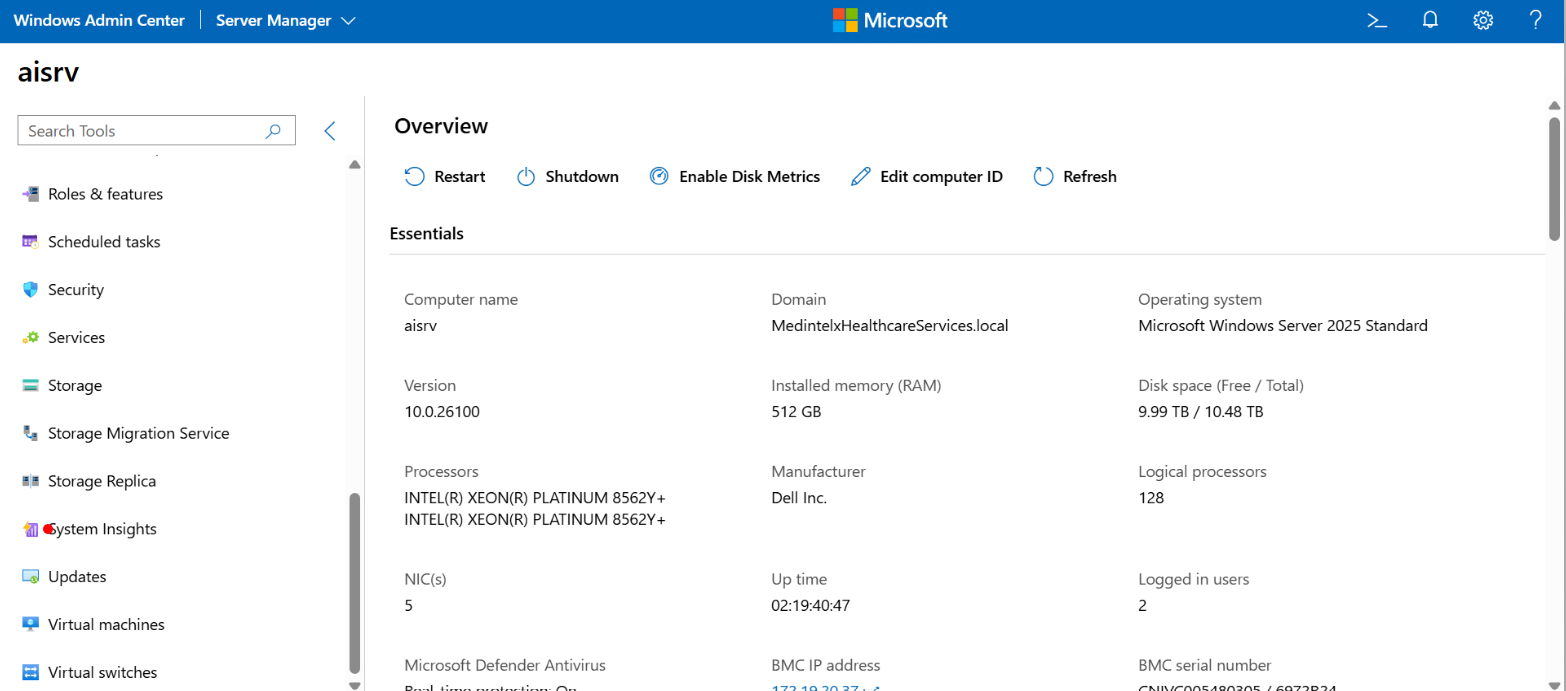Select up time value 02:19:40:47
This screenshot has height=691, width=1566.
[x=811, y=605]
